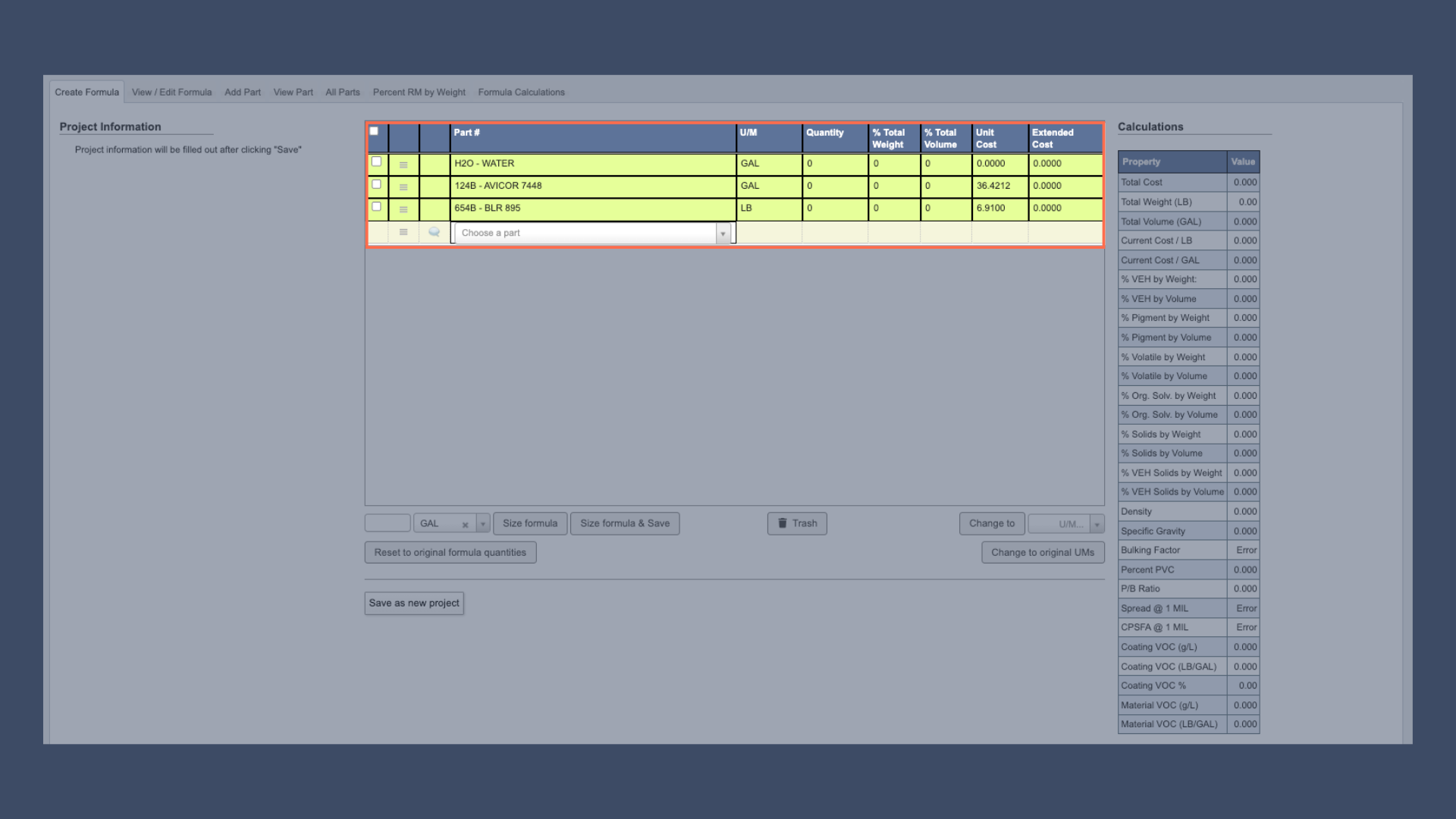Expand the GAL size unit dropdown arrow

[x=482, y=524]
